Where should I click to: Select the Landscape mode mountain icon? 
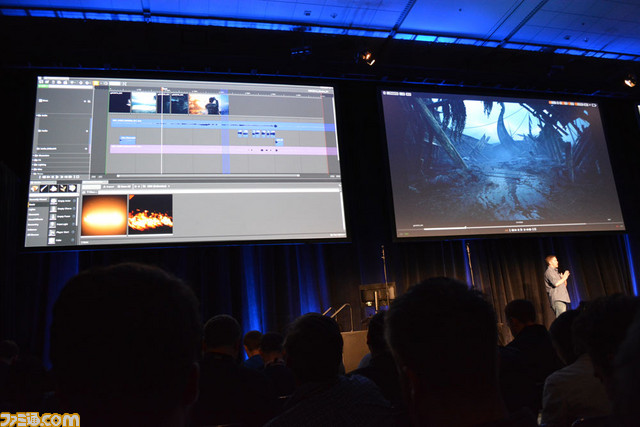click(x=53, y=188)
